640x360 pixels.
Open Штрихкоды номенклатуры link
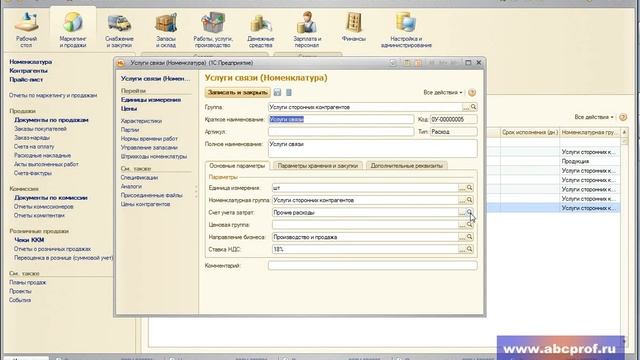point(154,156)
